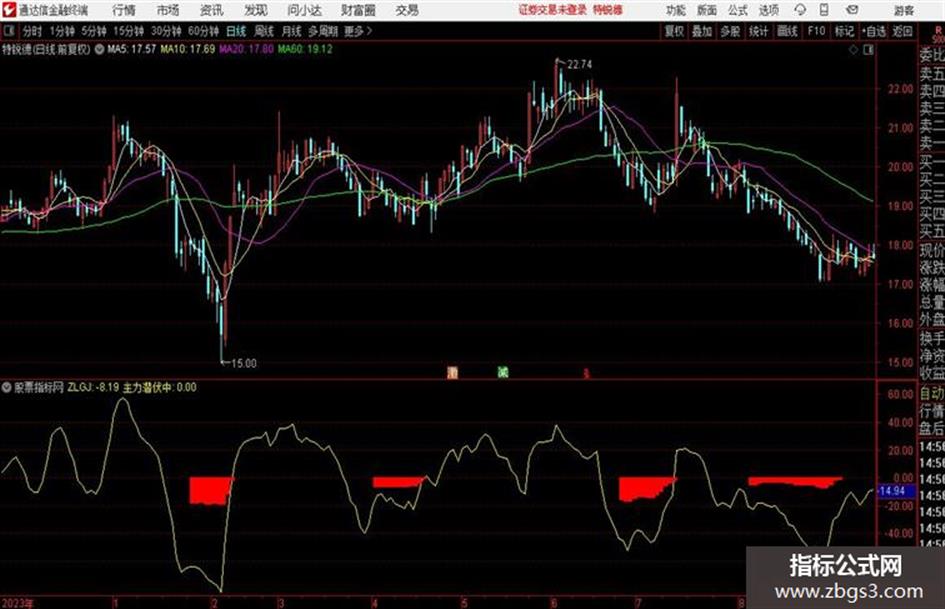Expand the 更多 periods dropdown
The image size is (945, 609).
(x=358, y=31)
